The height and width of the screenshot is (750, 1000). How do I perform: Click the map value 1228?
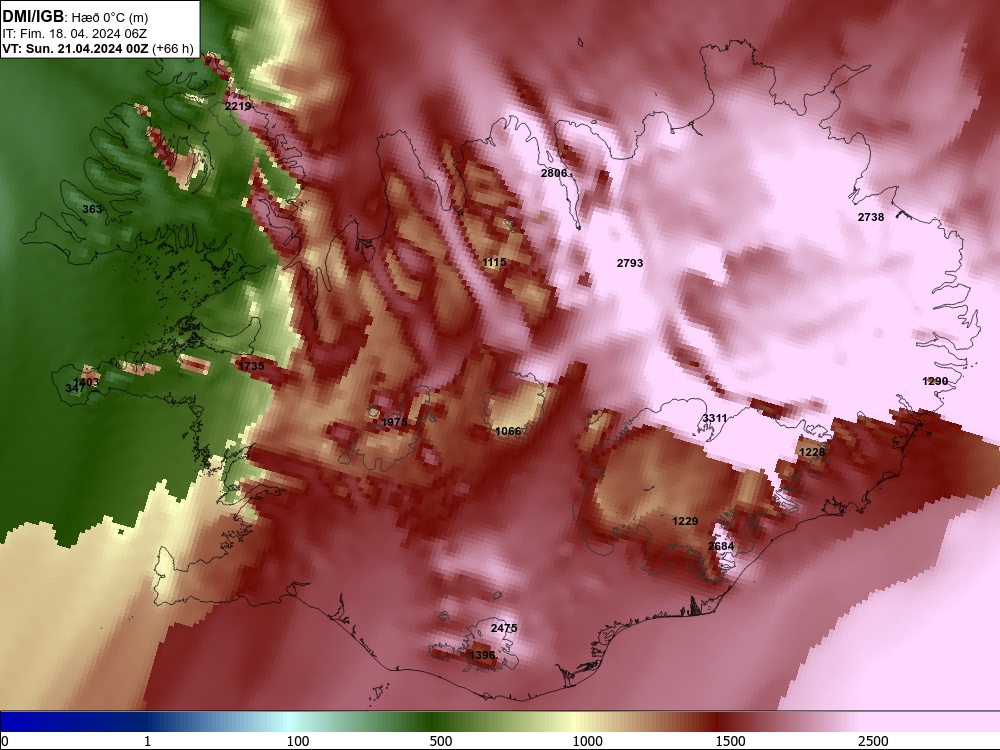[x=812, y=452]
